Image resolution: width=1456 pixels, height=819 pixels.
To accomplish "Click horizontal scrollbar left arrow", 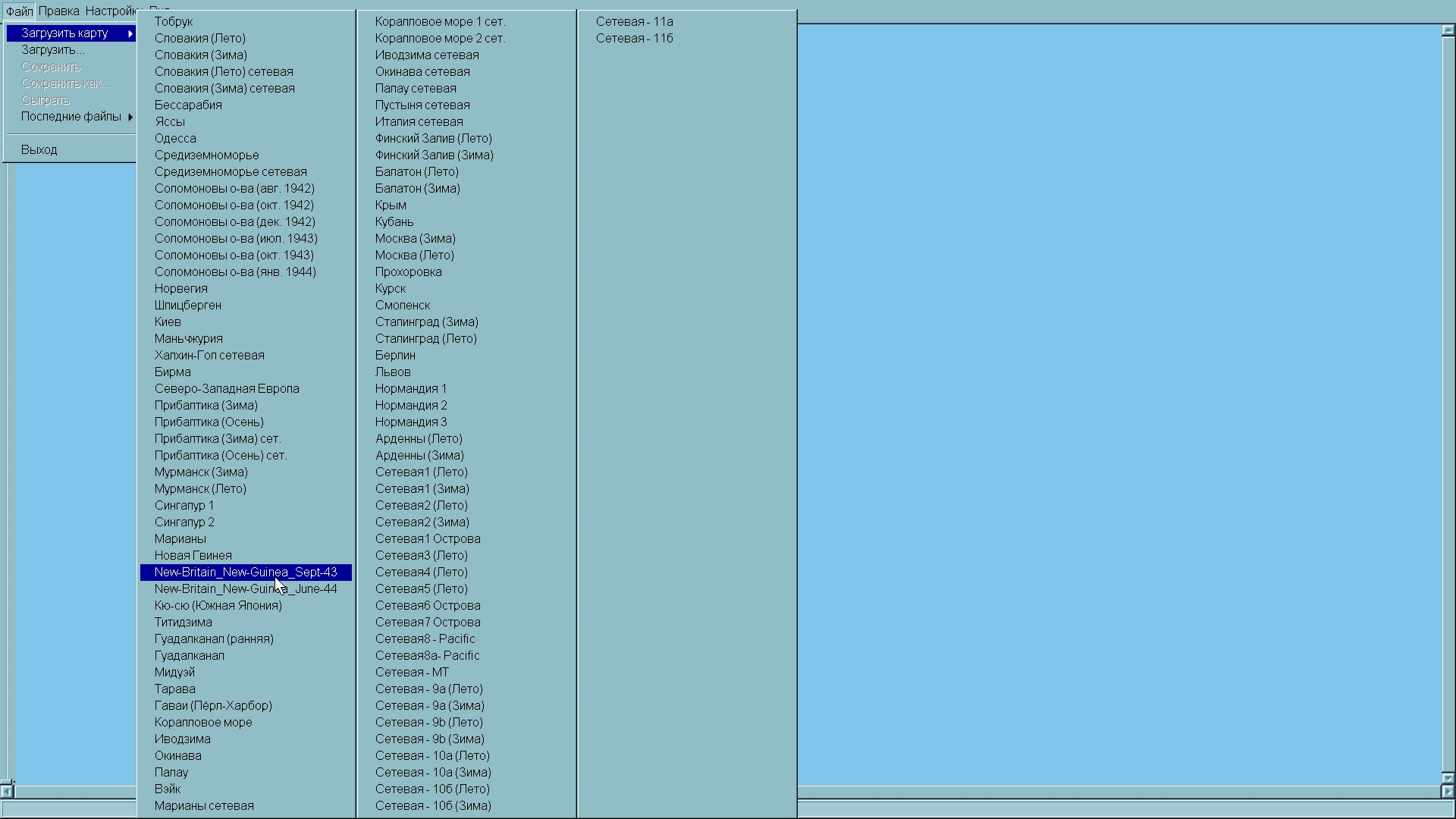I will (6, 792).
